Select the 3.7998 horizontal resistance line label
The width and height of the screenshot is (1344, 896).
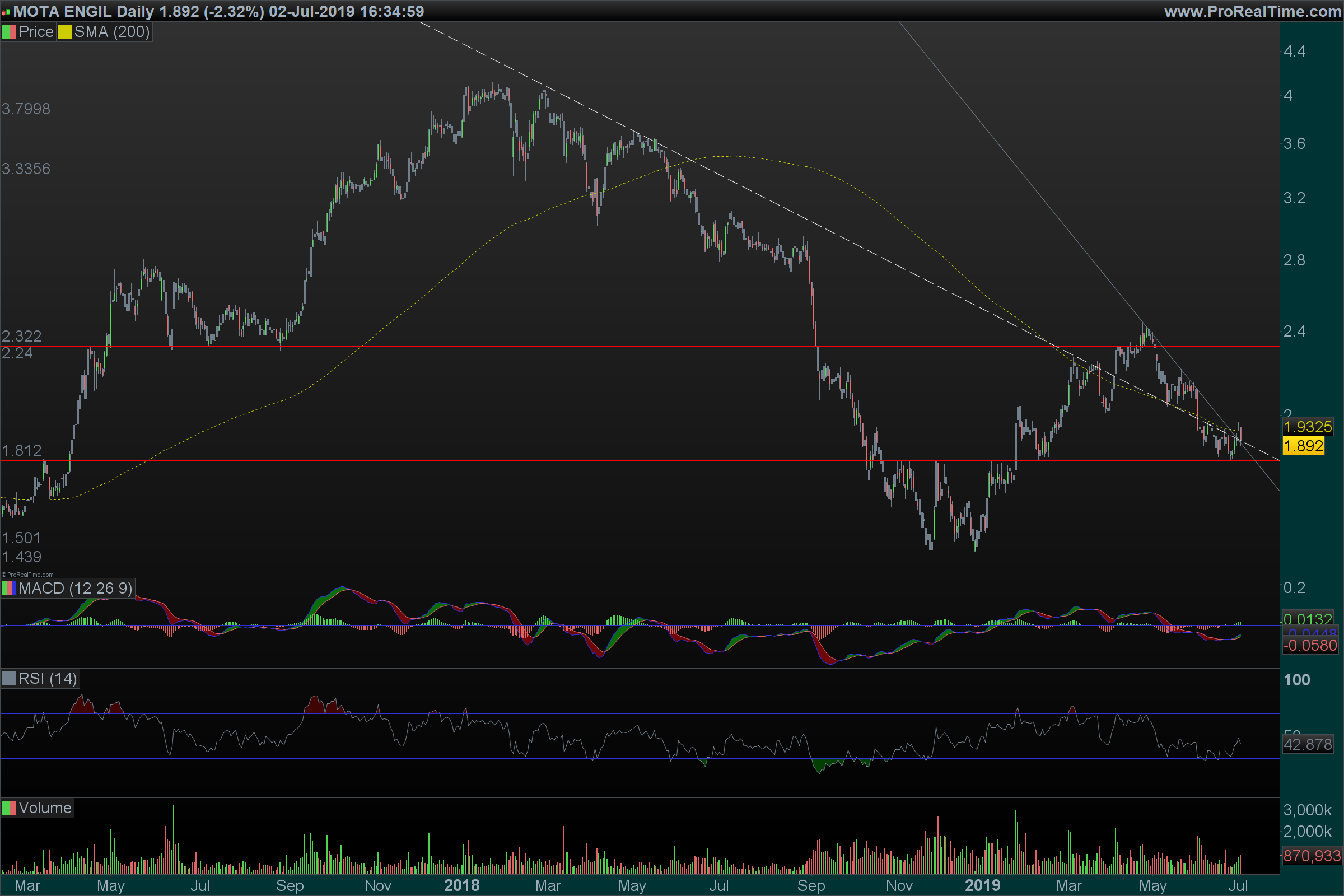coord(26,109)
